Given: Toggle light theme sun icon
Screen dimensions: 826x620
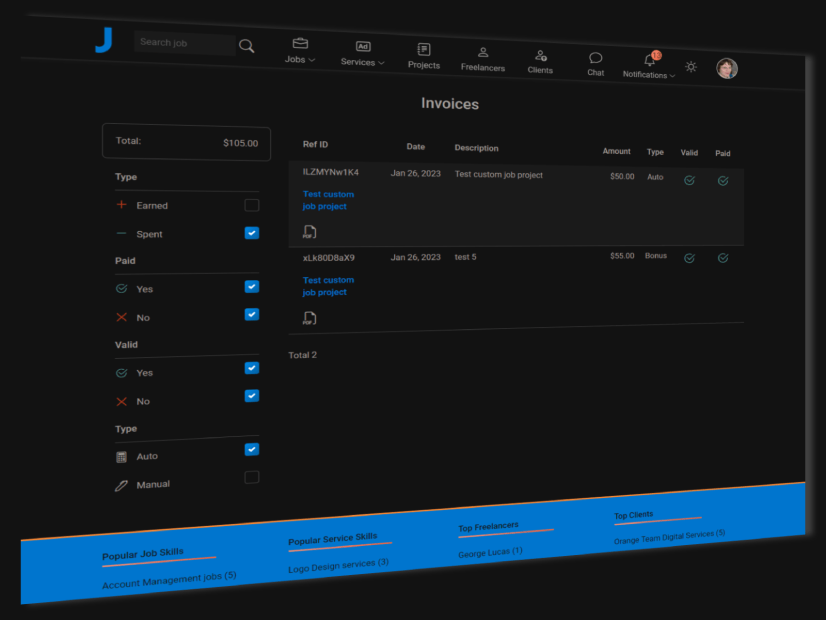Looking at the screenshot, I should (691, 67).
